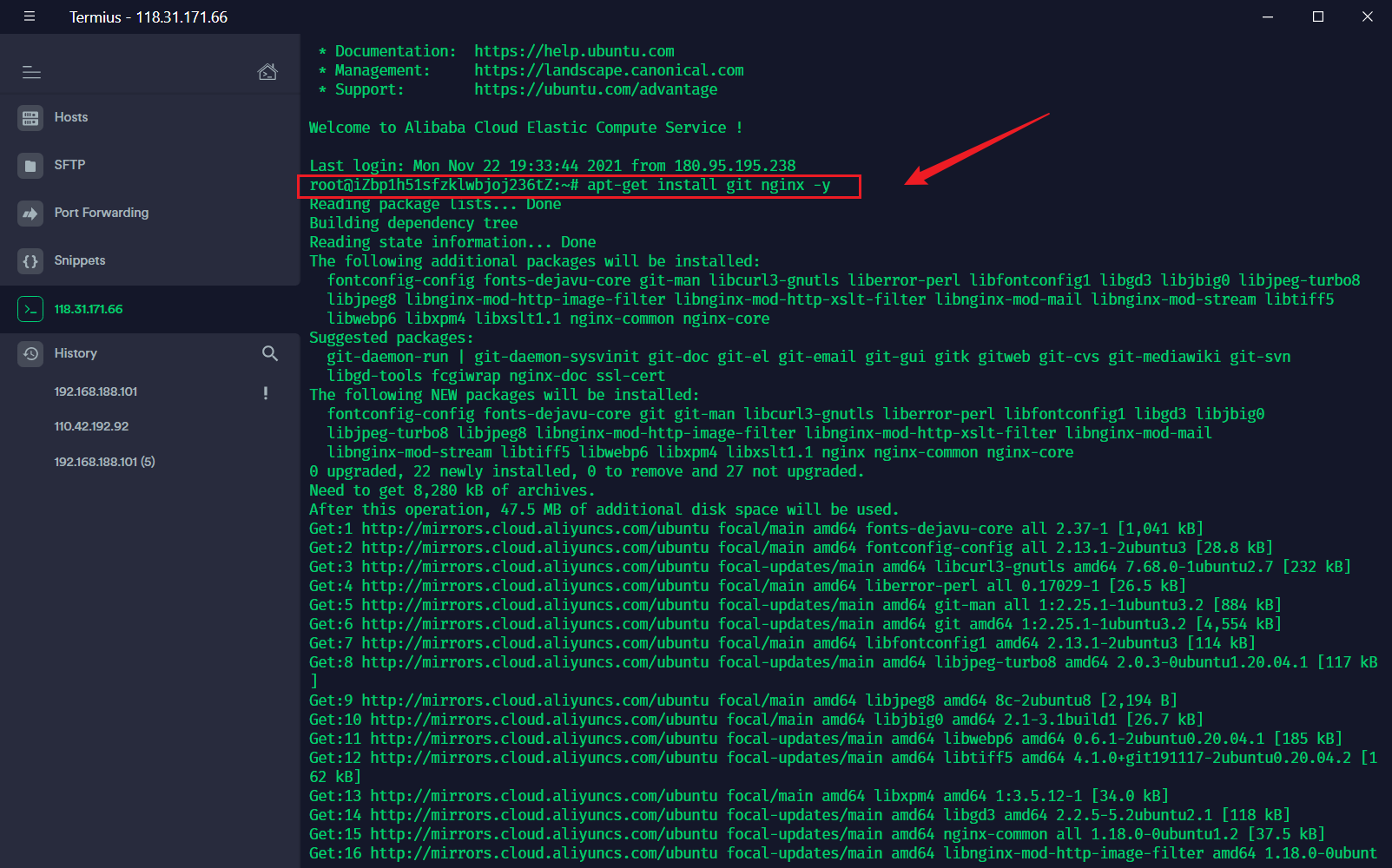
Task: Click the https://landscape.canonical.com link
Action: (x=609, y=70)
